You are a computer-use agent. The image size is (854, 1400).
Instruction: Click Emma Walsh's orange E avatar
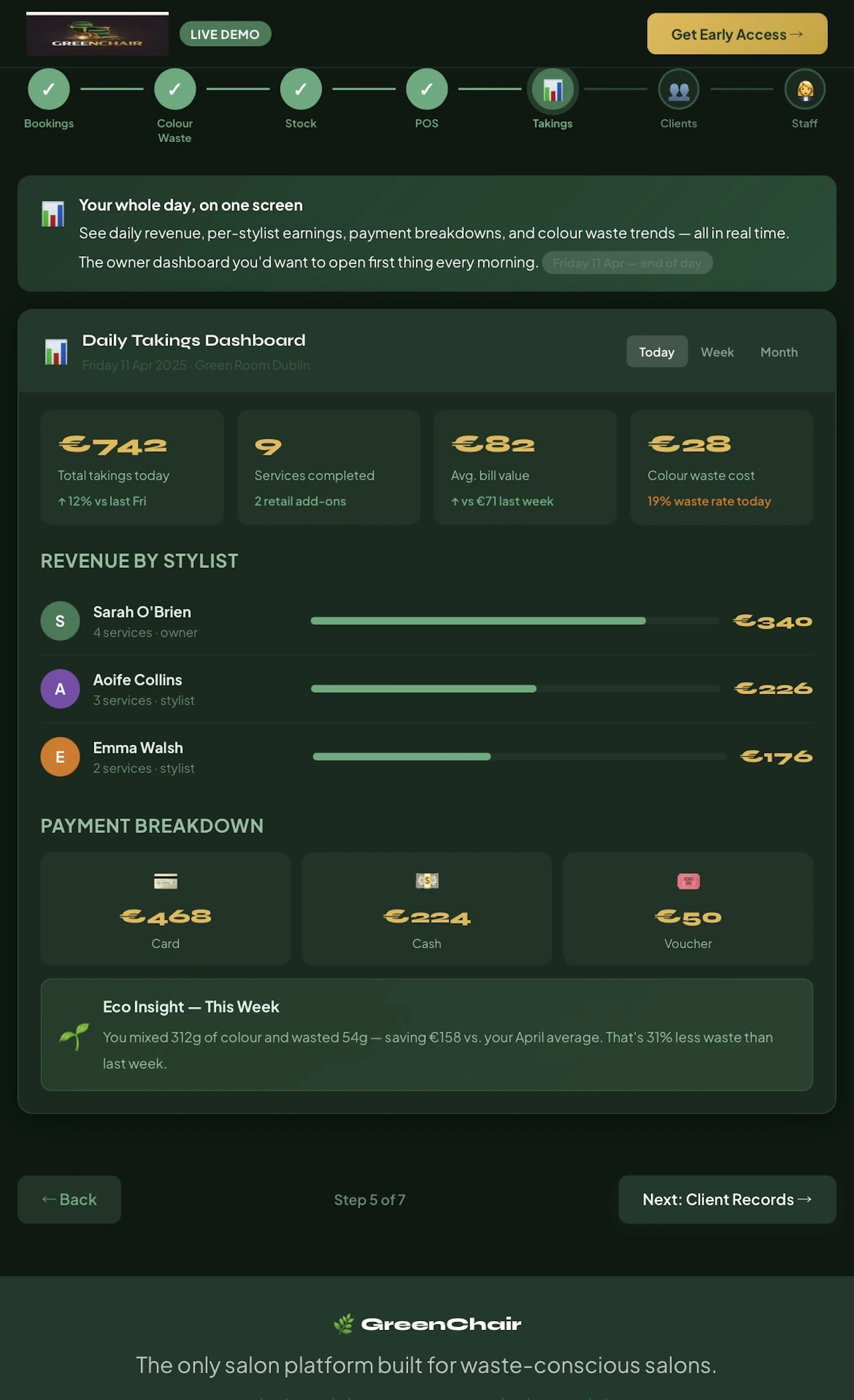pos(60,757)
